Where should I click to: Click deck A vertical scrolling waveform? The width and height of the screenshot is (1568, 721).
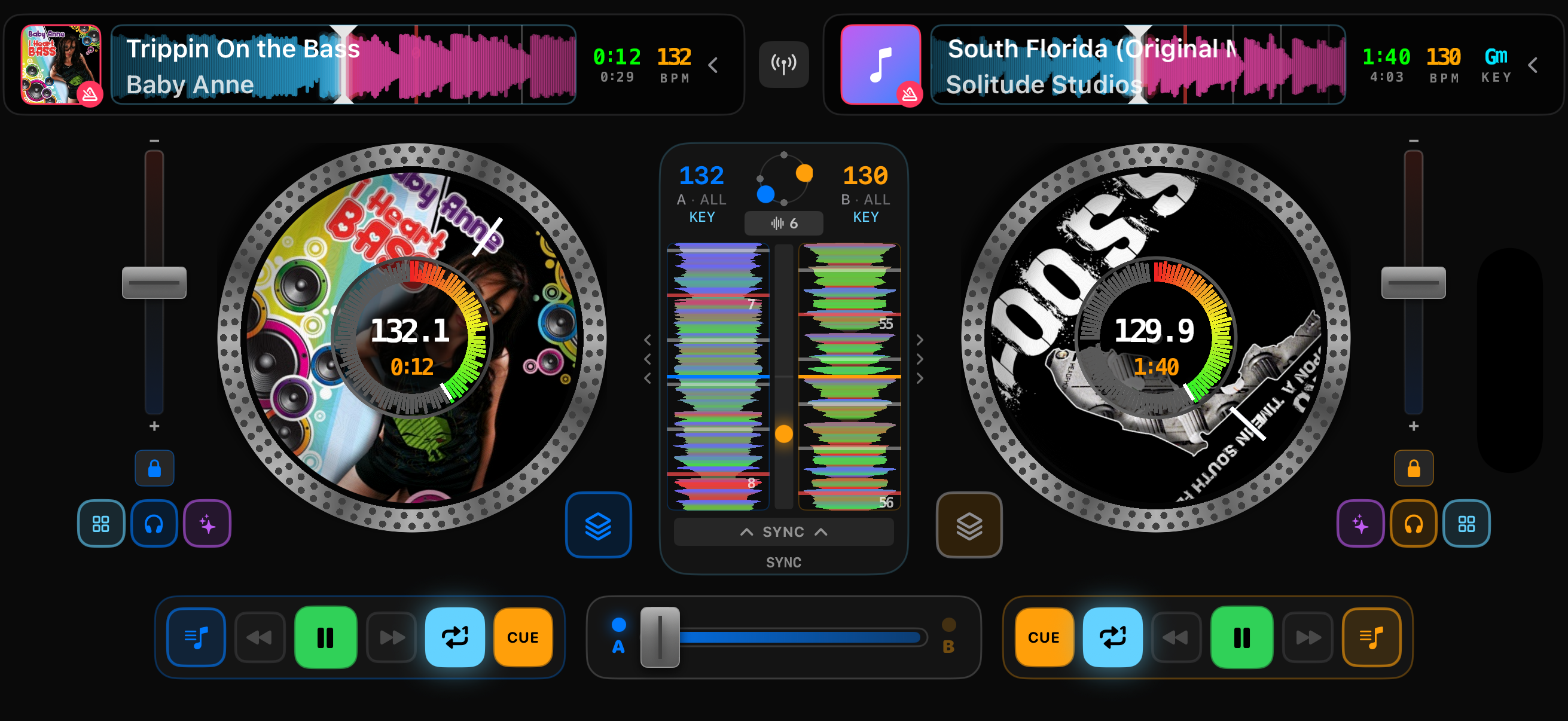[718, 376]
